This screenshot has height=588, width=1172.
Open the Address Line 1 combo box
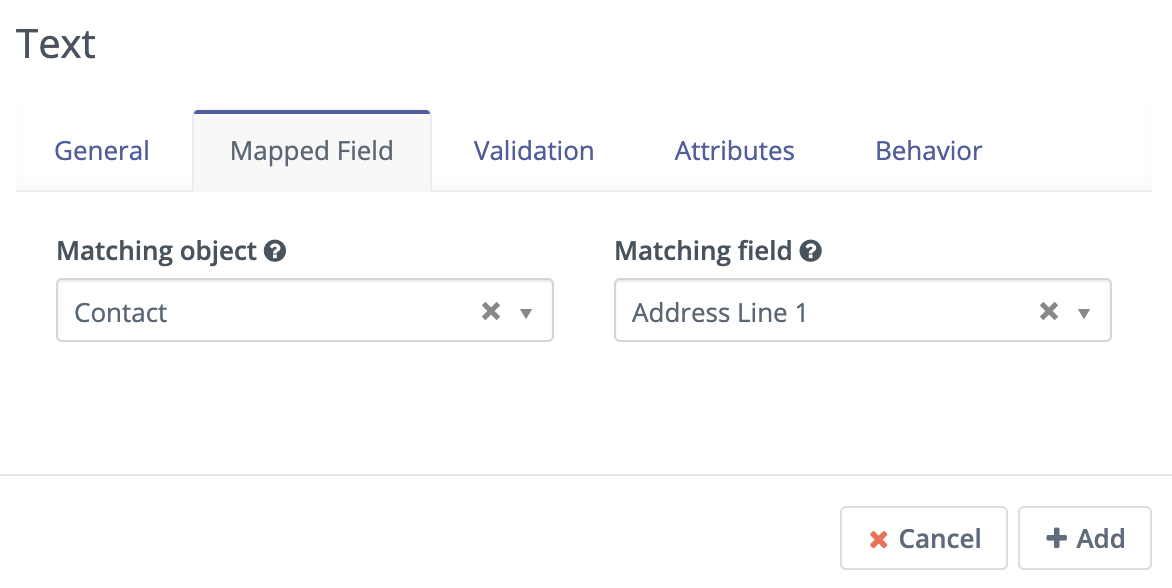click(863, 310)
